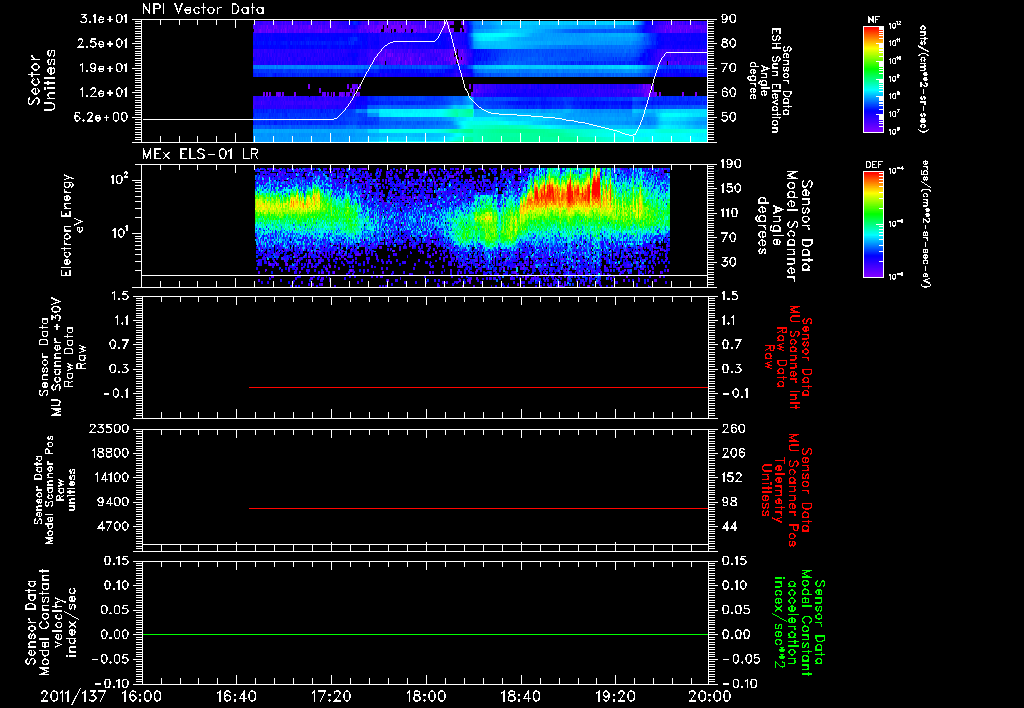The height and width of the screenshot is (708, 1024).
Task: Click the 18:40 time axis label
Action: click(520, 696)
